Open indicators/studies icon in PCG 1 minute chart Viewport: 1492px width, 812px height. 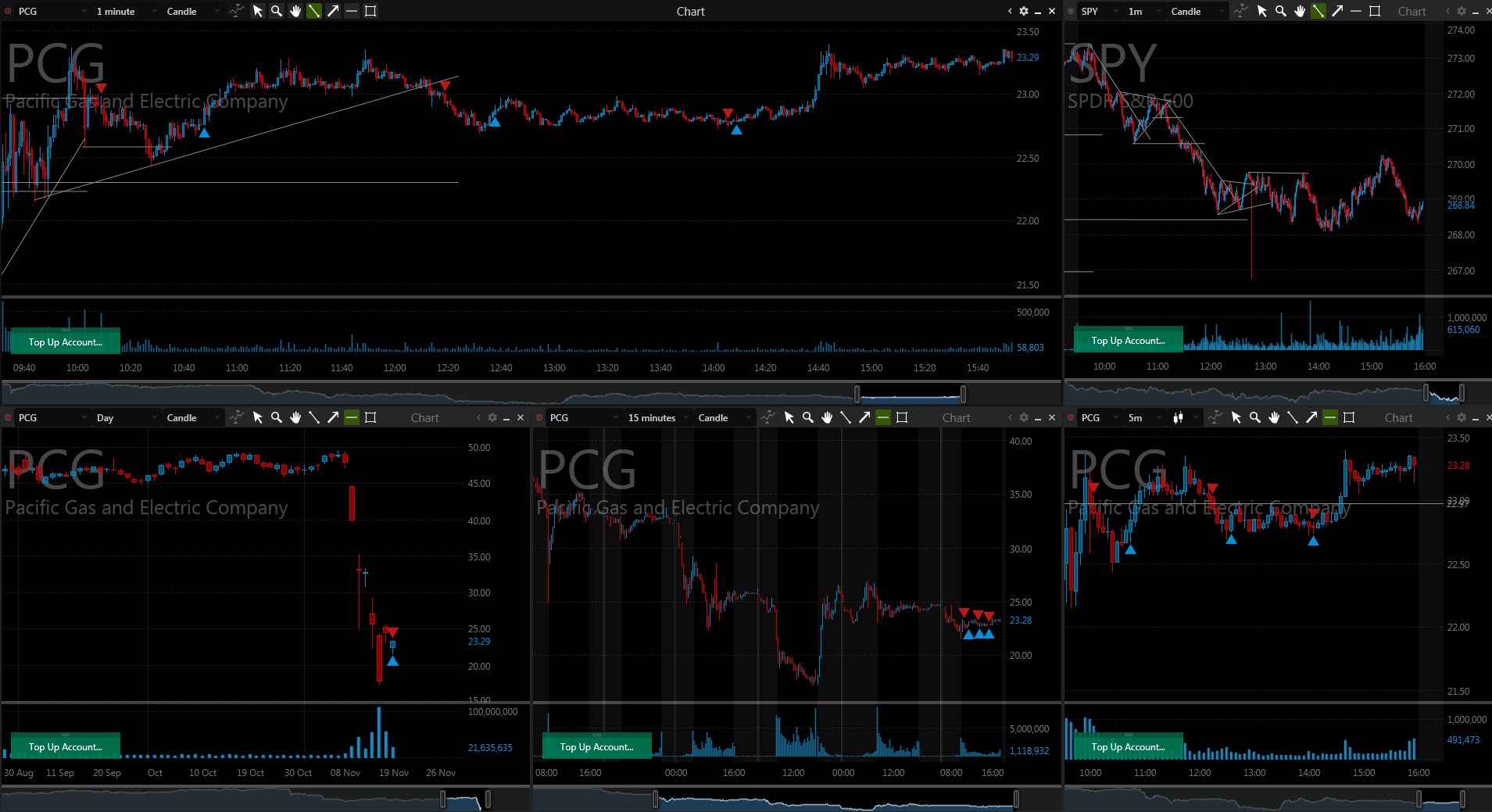(x=237, y=11)
